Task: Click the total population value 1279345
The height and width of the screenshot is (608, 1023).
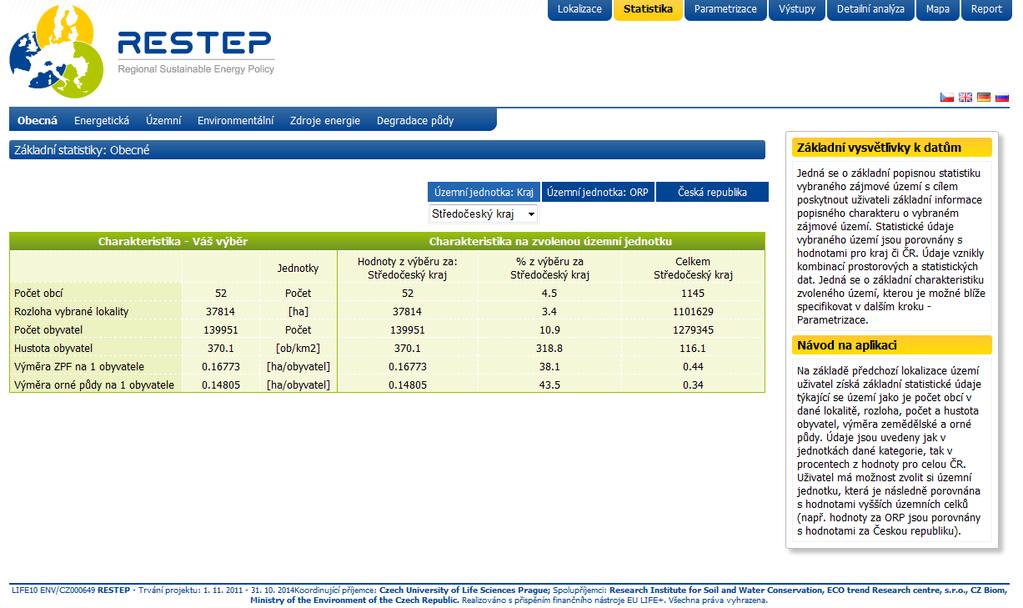Action: 693,330
